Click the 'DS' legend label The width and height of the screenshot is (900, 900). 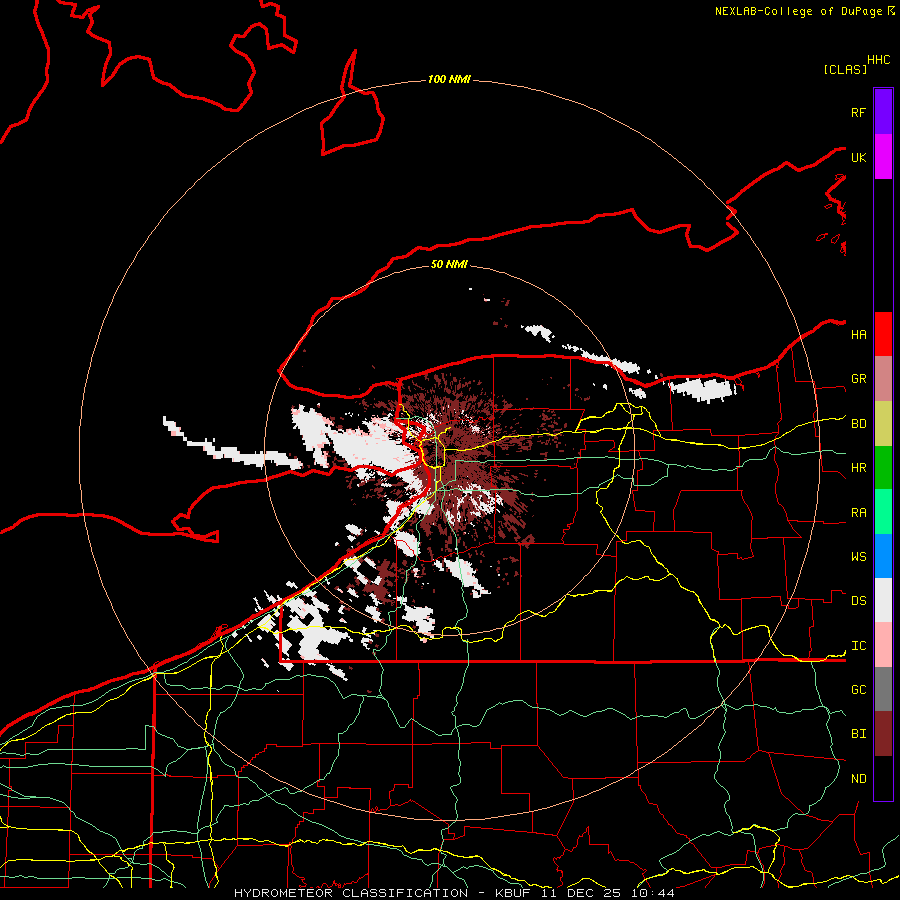coord(858,601)
